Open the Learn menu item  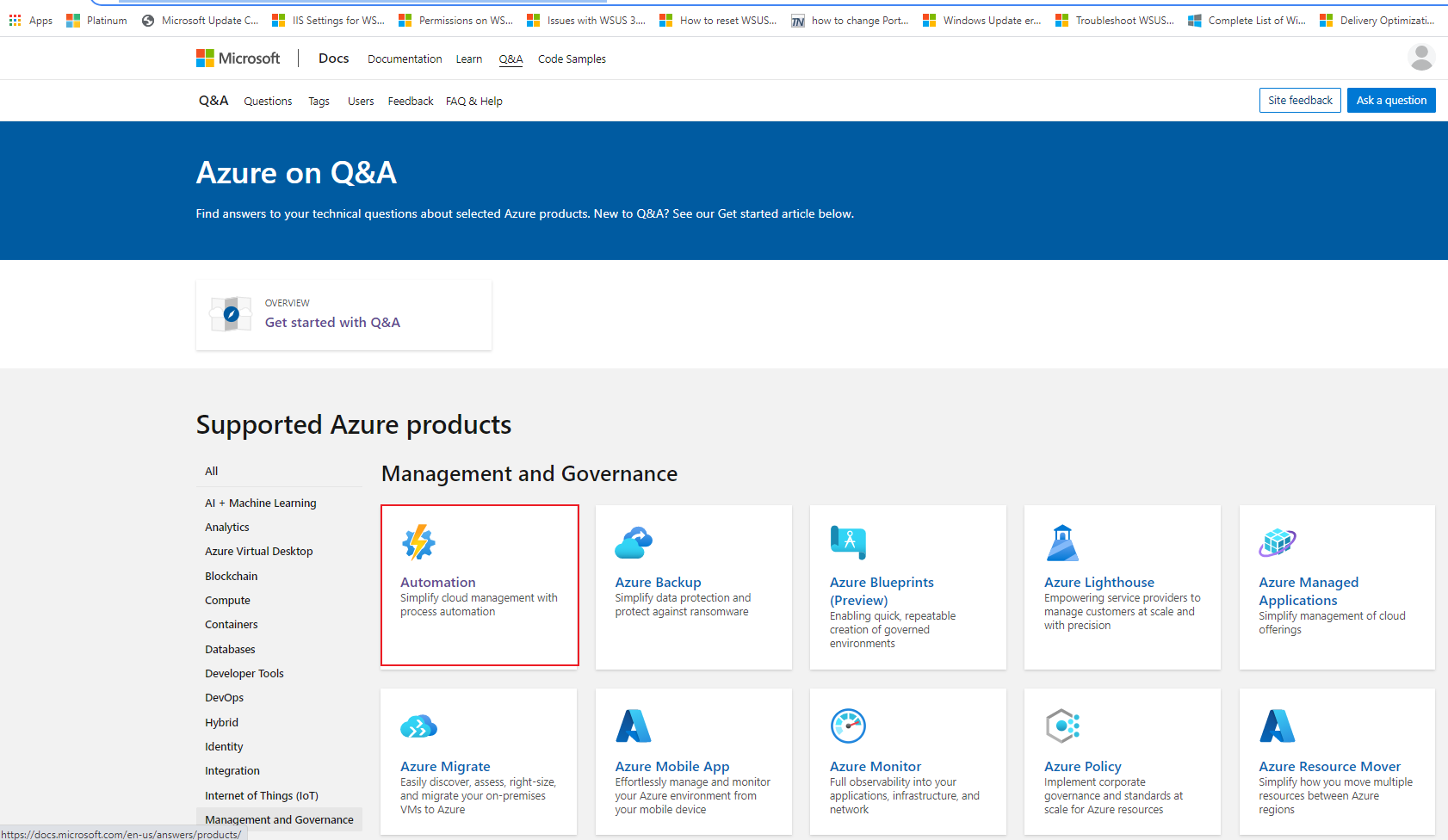click(469, 59)
